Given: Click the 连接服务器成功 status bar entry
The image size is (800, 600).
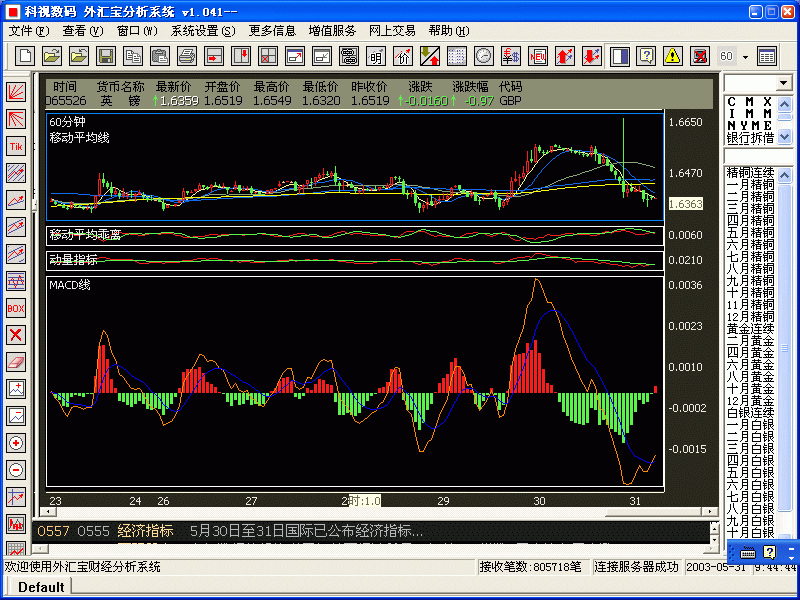Looking at the screenshot, I should [636, 567].
